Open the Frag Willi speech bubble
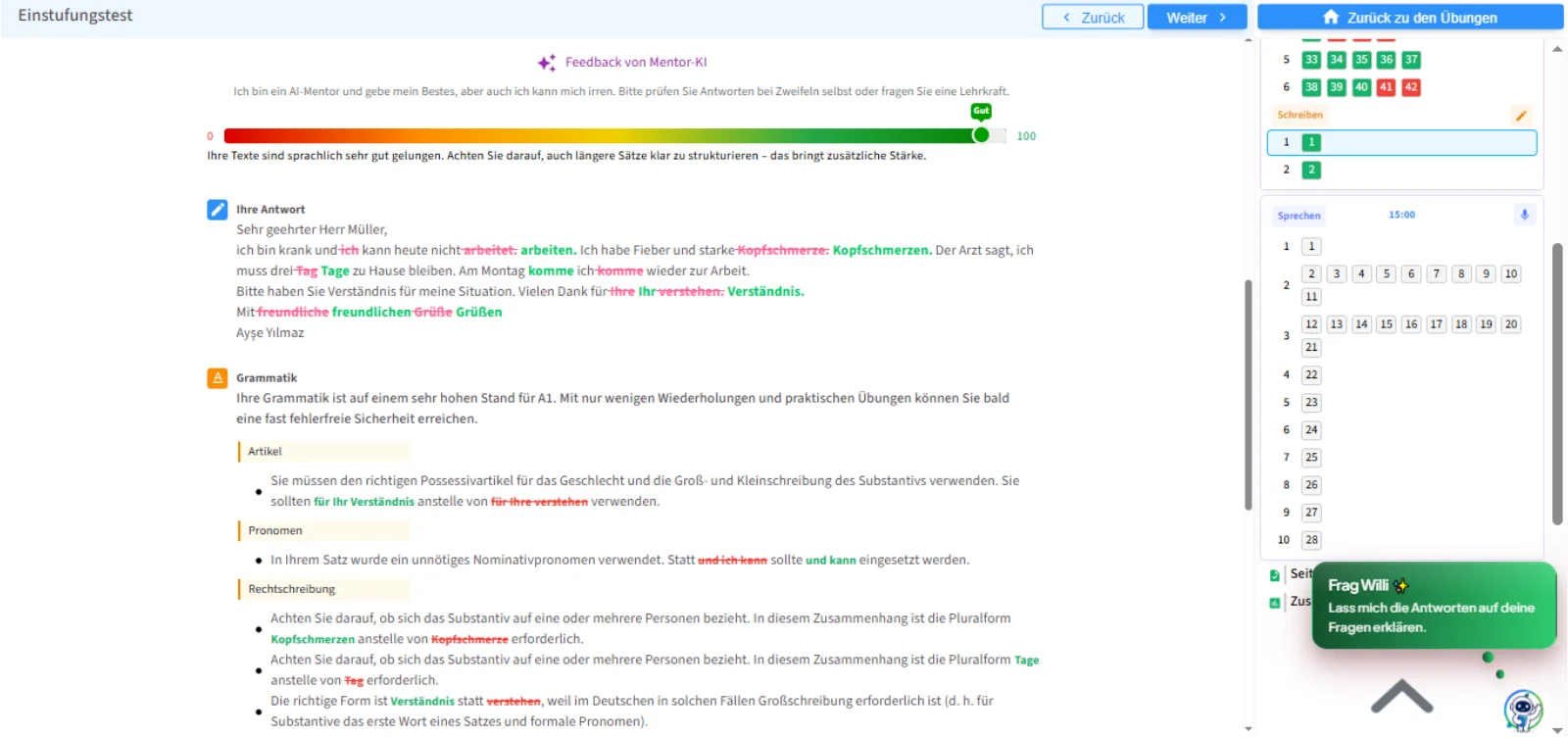 tap(1434, 606)
